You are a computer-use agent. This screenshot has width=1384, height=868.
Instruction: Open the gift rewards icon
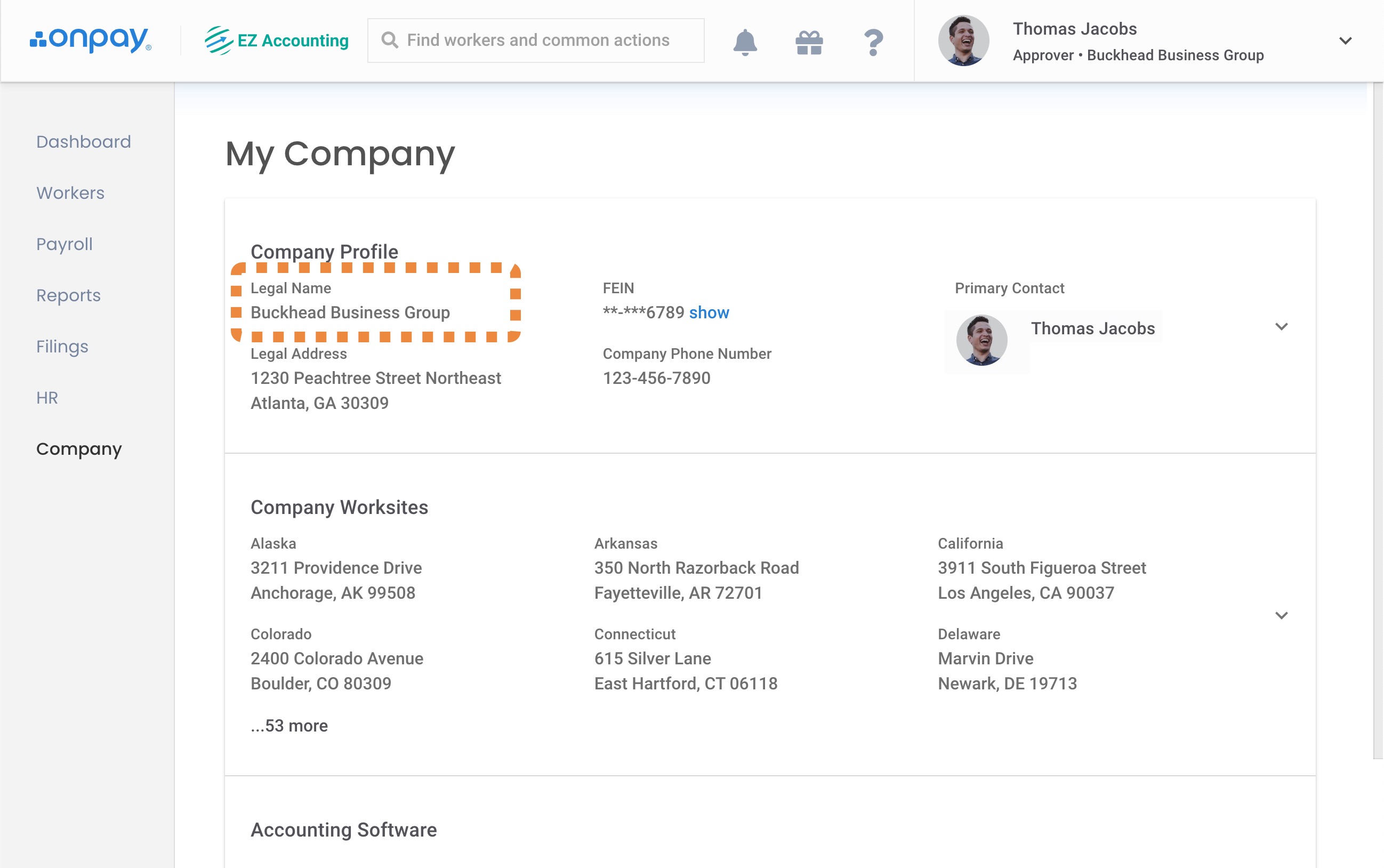(x=809, y=42)
